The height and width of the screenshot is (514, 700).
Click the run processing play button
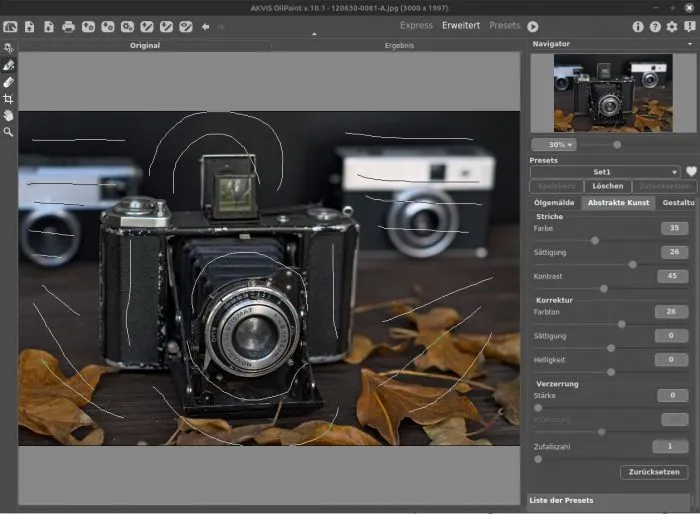point(533,26)
